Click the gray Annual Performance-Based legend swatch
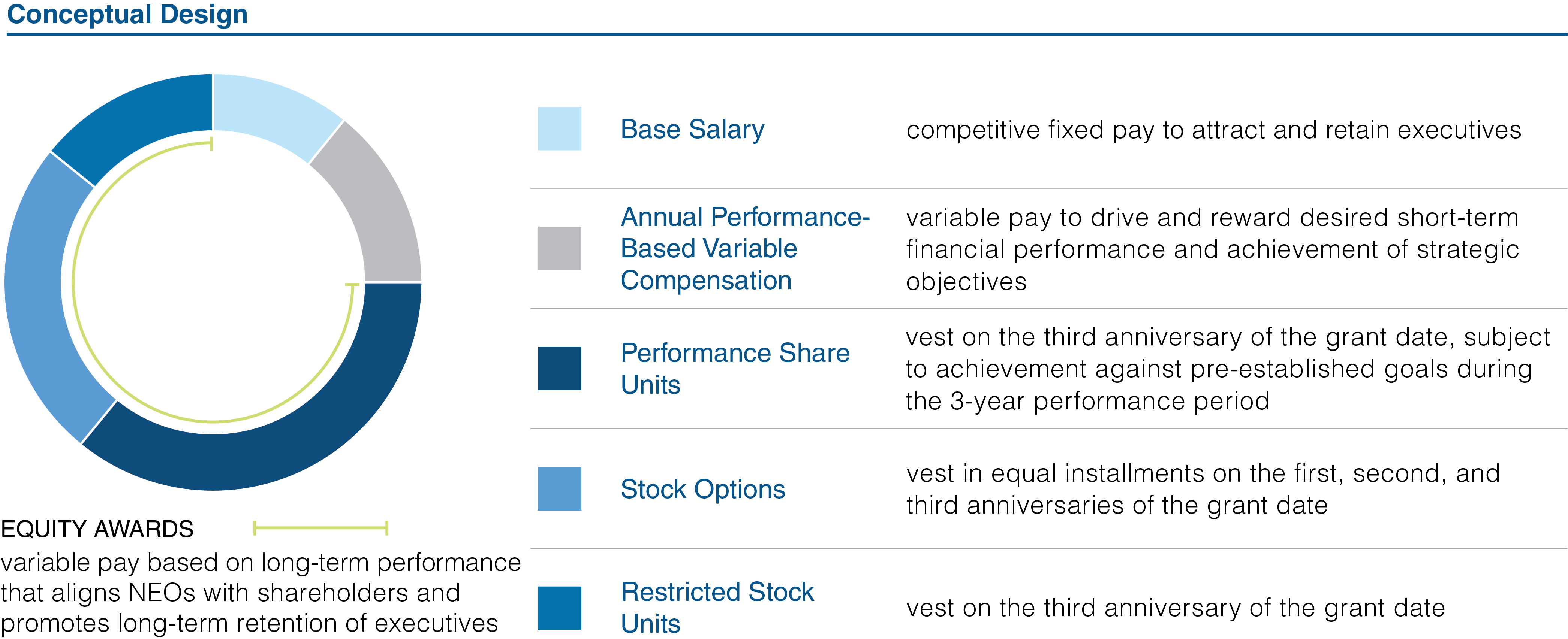Image resolution: width=1568 pixels, height=639 pixels. [x=559, y=248]
